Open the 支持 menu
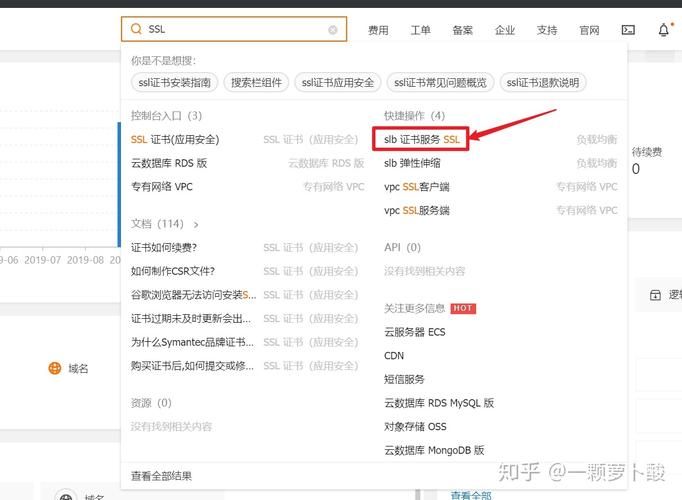Screen dimensions: 682x500 [x=547, y=30]
